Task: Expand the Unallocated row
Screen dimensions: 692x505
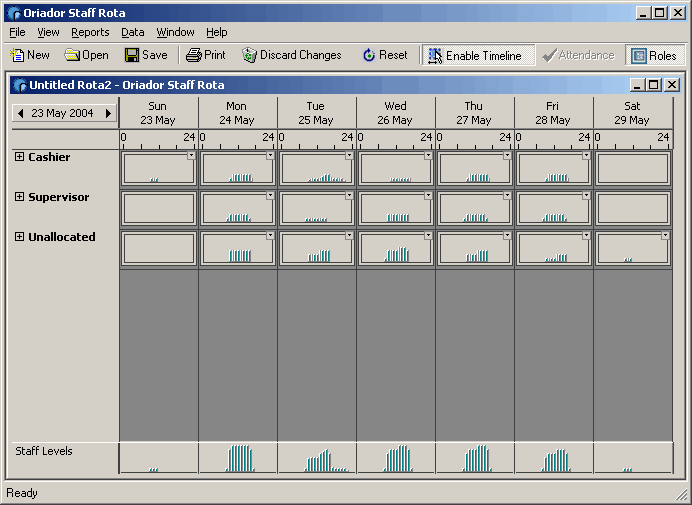Action: click(x=19, y=236)
